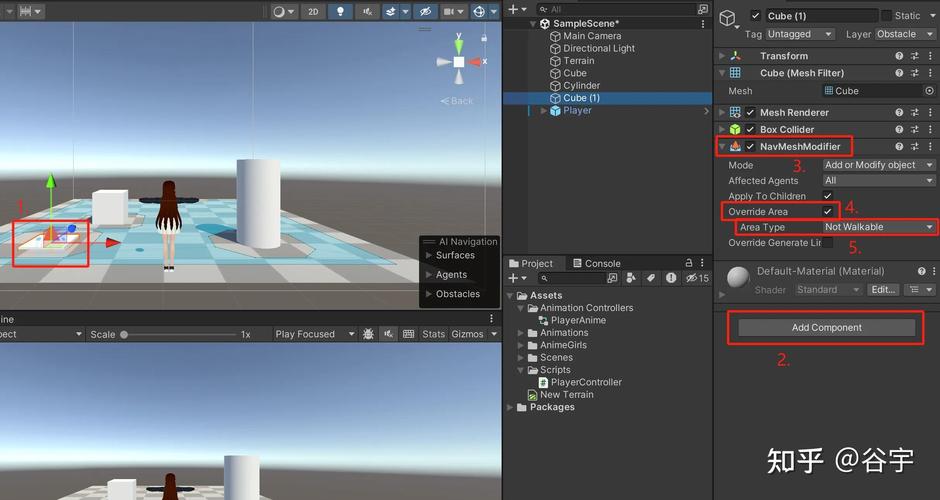Toggle hidden packages count eye icon

click(697, 278)
